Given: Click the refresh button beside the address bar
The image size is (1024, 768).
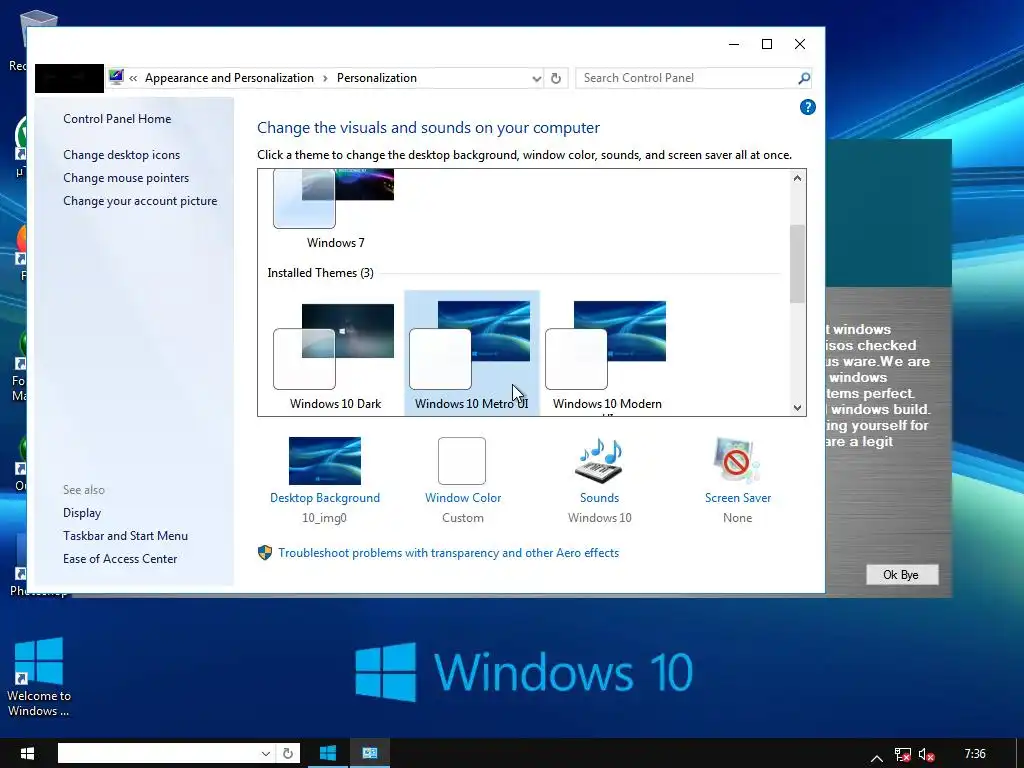Looking at the screenshot, I should tap(556, 78).
